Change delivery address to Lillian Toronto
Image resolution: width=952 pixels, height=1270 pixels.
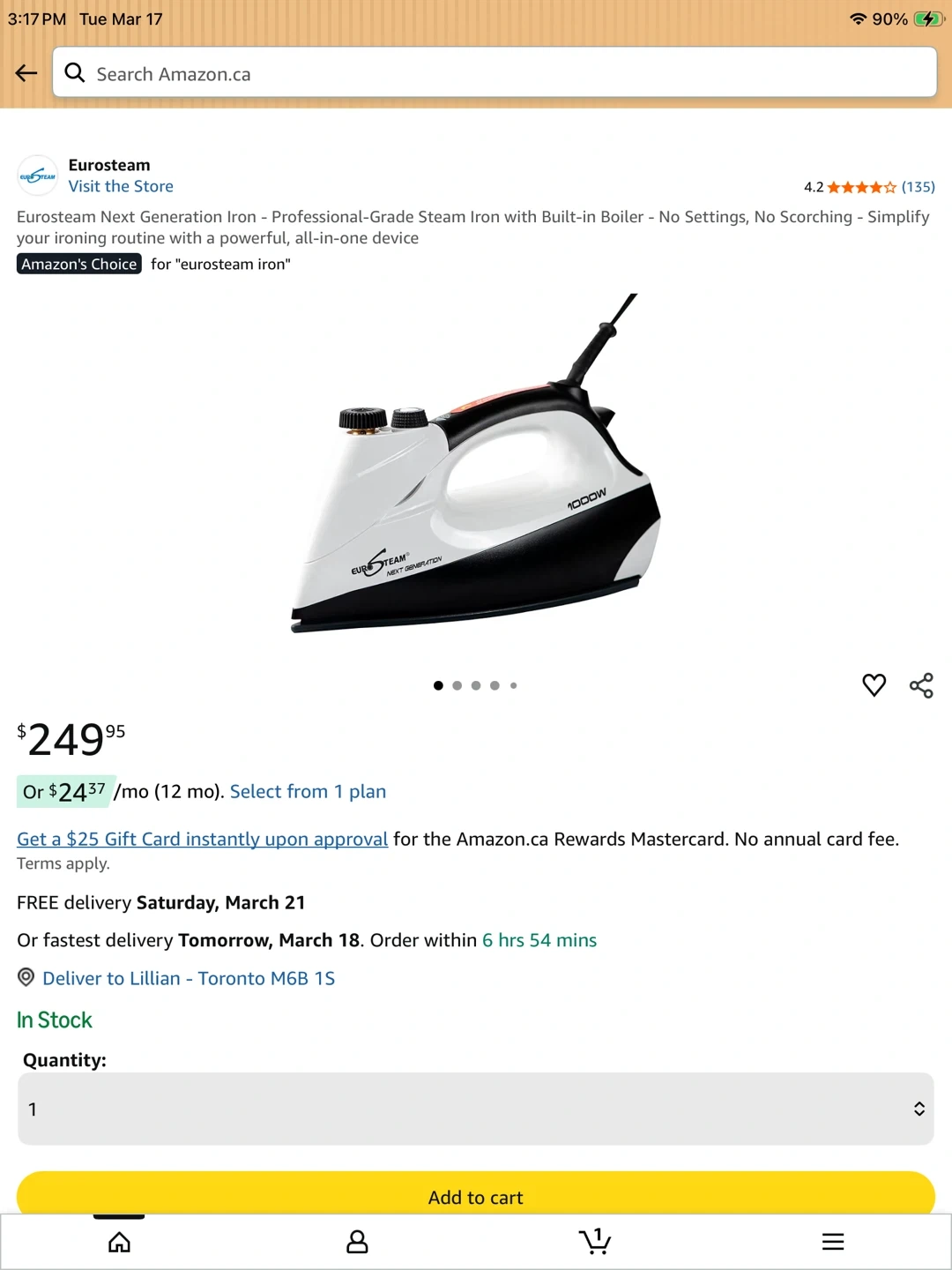[x=189, y=978]
